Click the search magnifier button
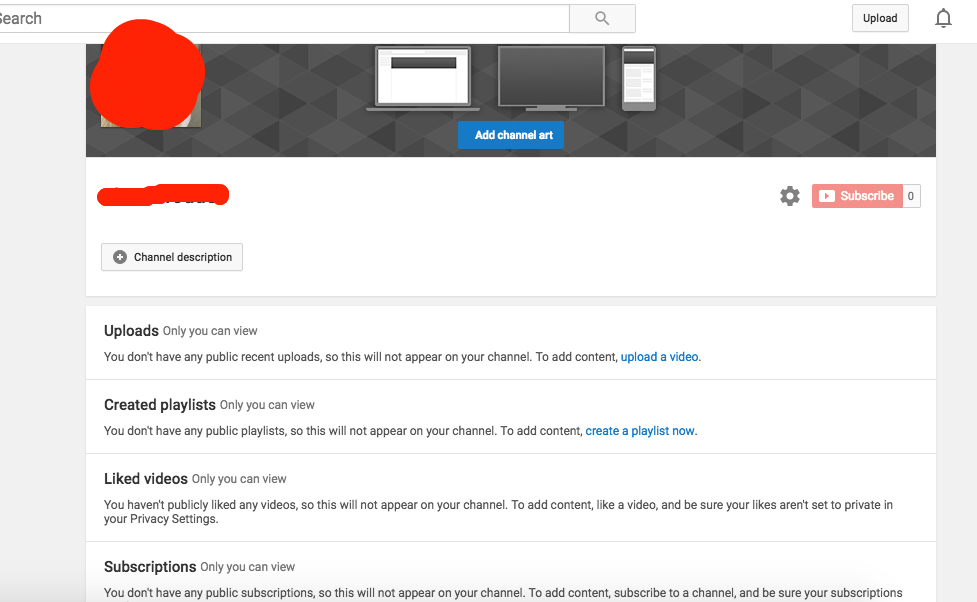Screen dimensions: 977x602 pos(602,18)
